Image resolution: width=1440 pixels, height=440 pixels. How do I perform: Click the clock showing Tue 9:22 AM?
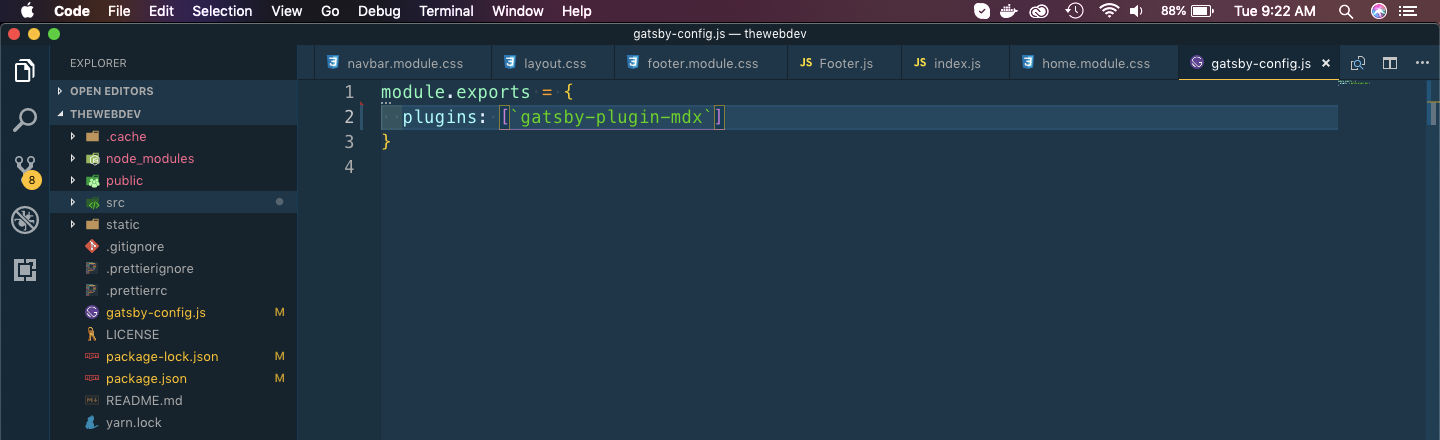coord(1275,11)
